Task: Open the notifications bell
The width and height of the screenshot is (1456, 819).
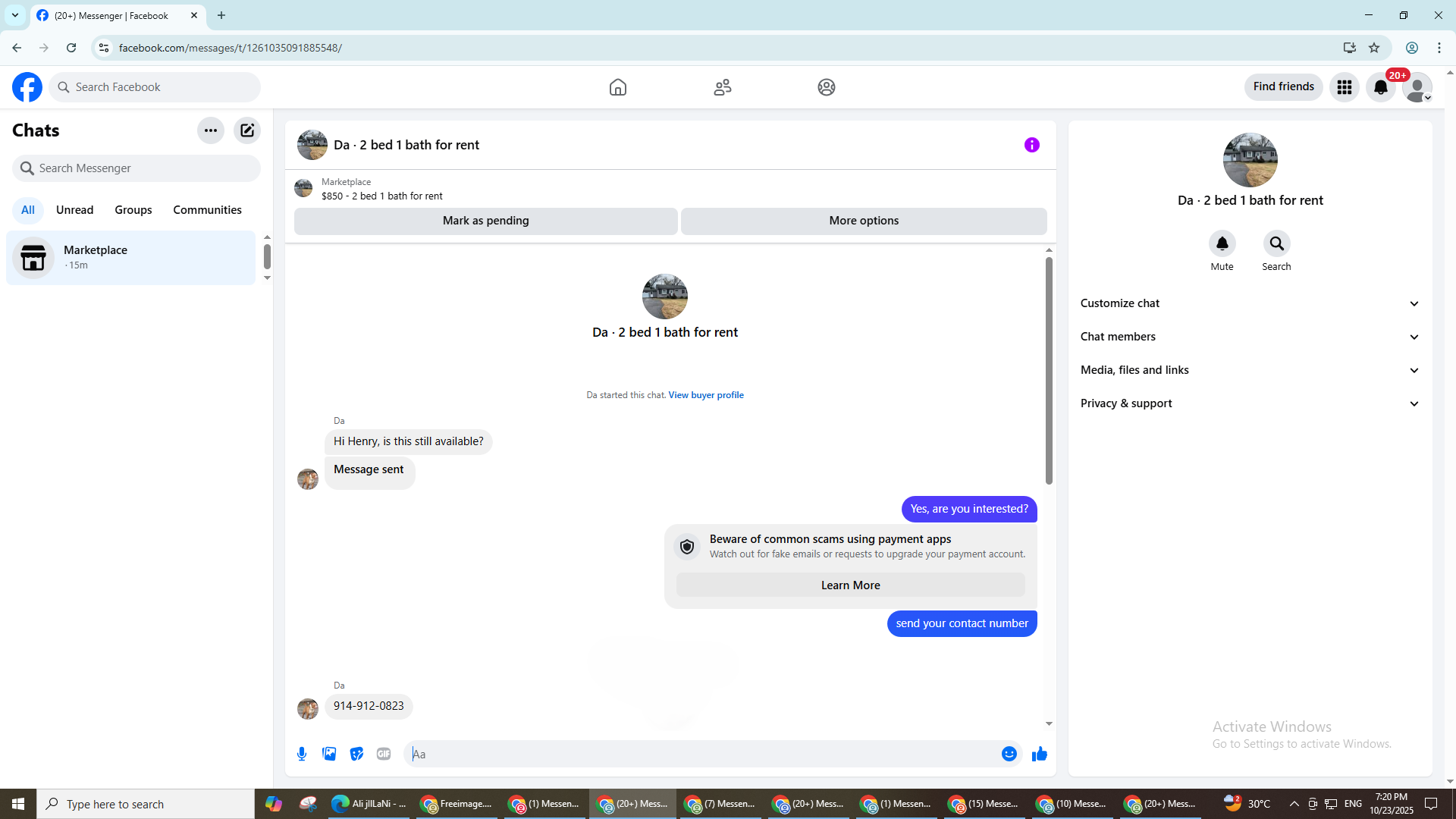Action: 1381,87
